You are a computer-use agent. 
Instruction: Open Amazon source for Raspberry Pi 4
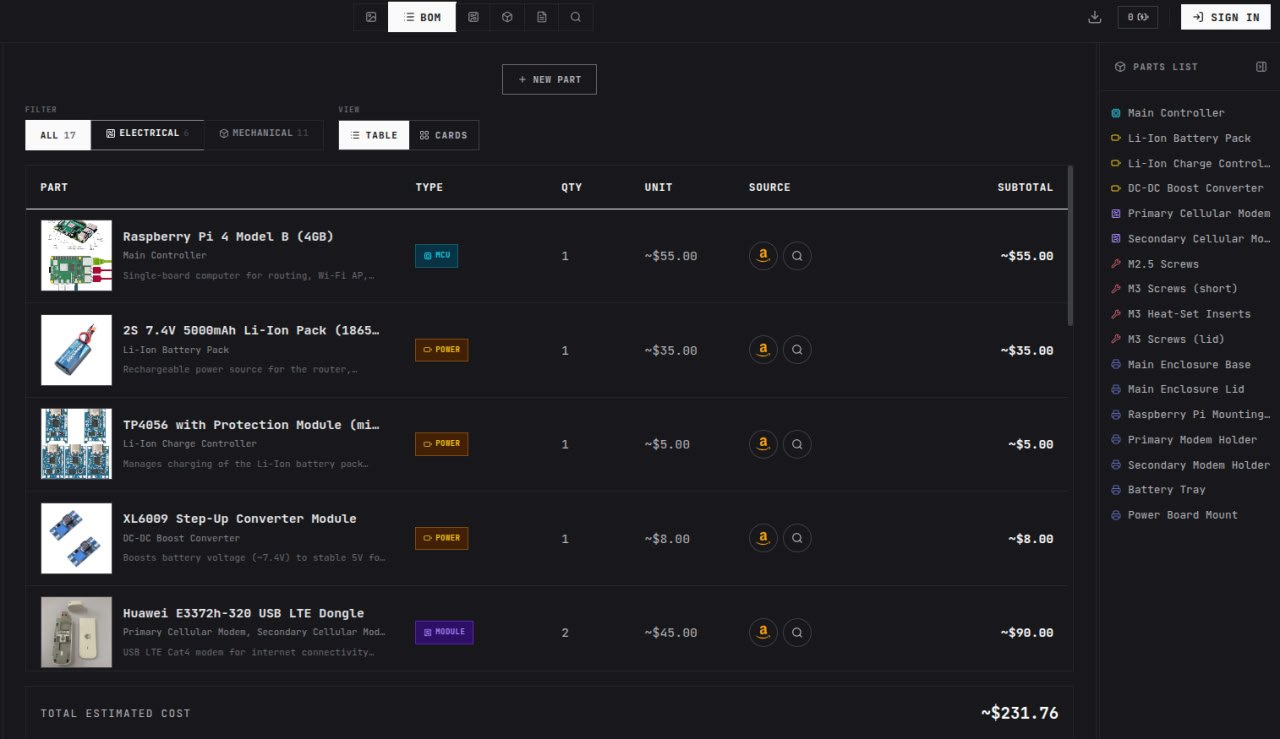coord(763,256)
